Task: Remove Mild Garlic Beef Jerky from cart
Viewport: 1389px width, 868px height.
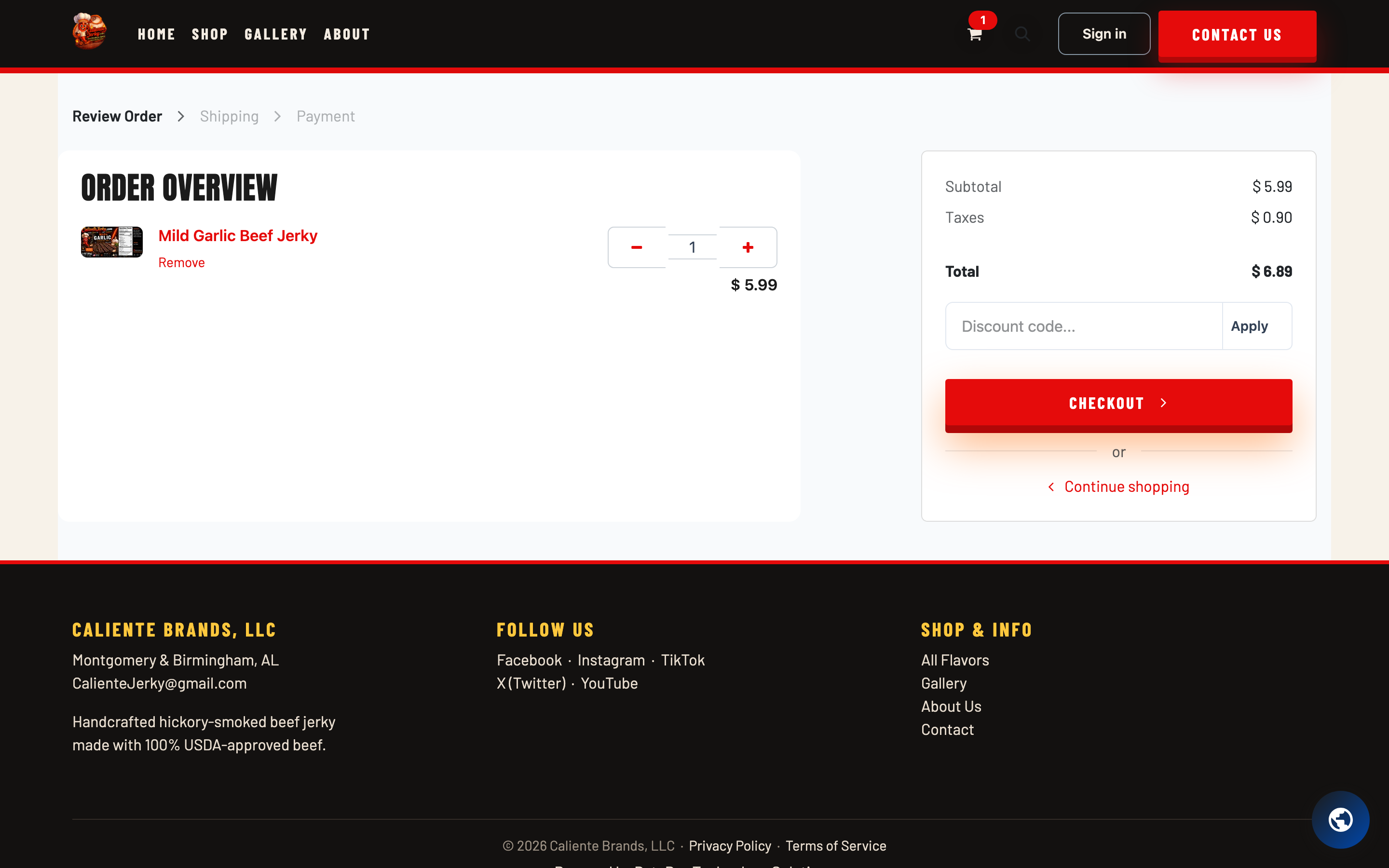Action: tap(181, 263)
